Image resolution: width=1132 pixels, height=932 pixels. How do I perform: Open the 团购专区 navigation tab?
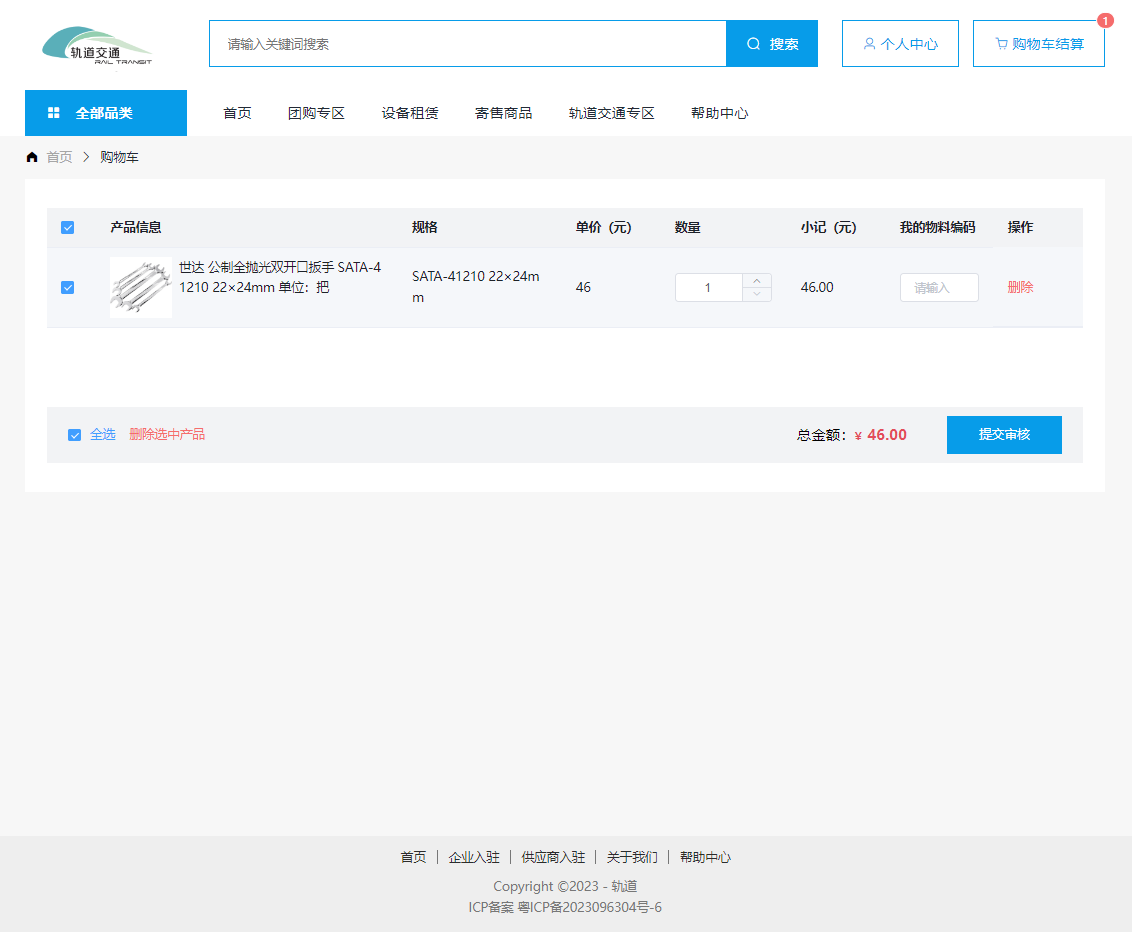(316, 113)
